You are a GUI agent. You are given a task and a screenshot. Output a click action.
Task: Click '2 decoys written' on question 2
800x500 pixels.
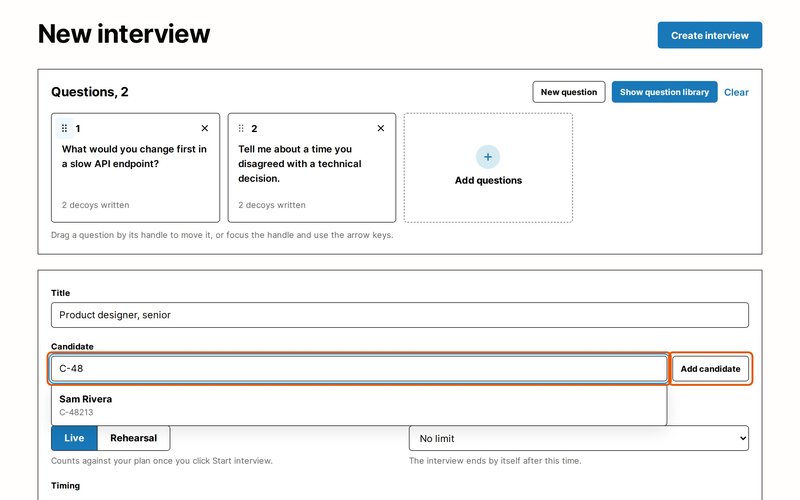[272, 205]
